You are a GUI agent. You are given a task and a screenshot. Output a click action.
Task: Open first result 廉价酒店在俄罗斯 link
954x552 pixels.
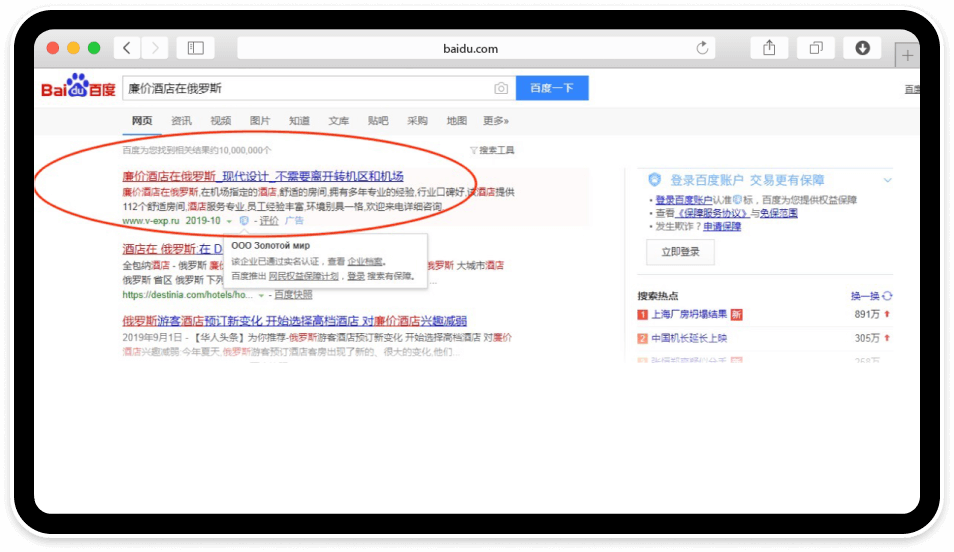pos(263,176)
